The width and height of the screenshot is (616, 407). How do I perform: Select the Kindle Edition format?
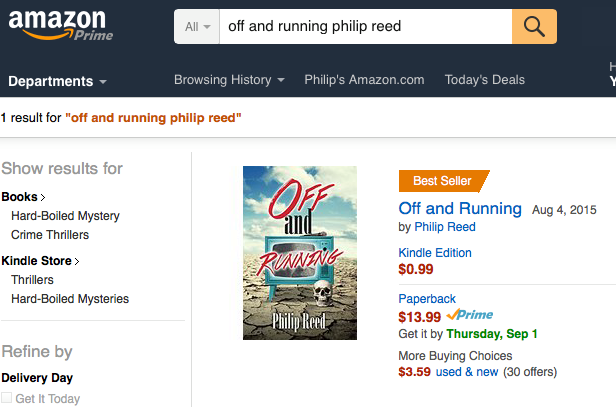click(x=435, y=253)
